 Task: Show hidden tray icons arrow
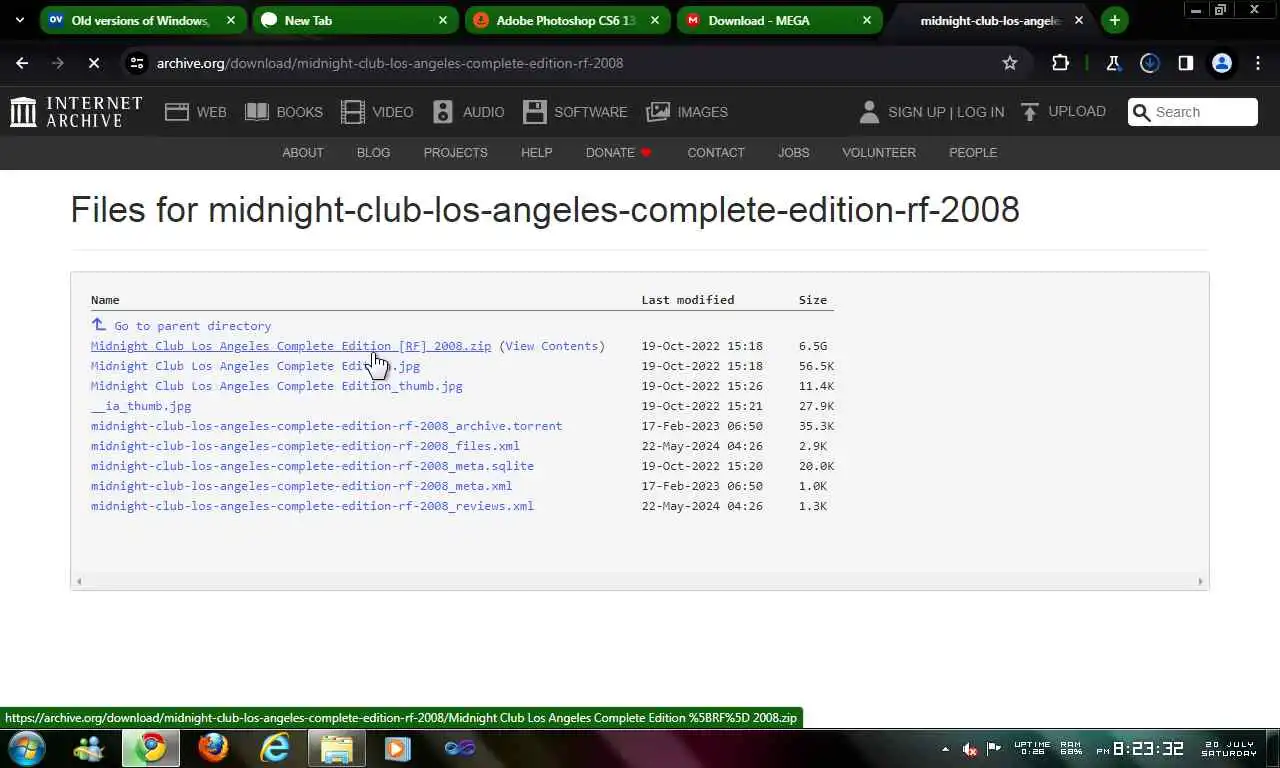(x=945, y=749)
